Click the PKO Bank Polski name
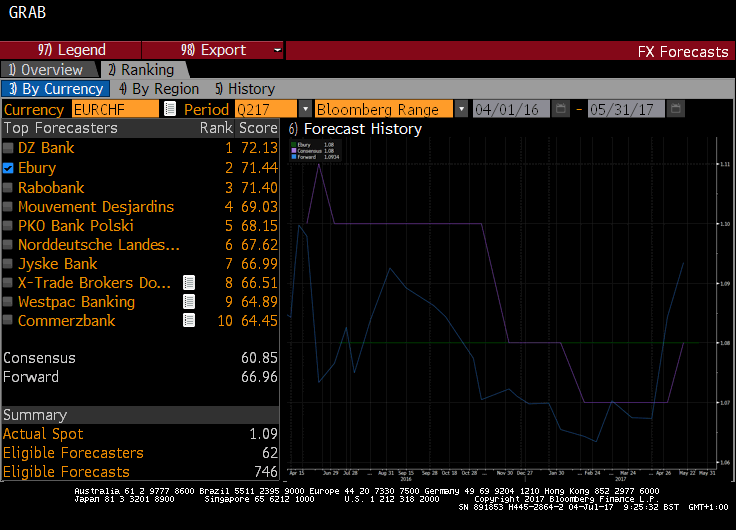Viewport: 736px width, 530px height. [76, 225]
